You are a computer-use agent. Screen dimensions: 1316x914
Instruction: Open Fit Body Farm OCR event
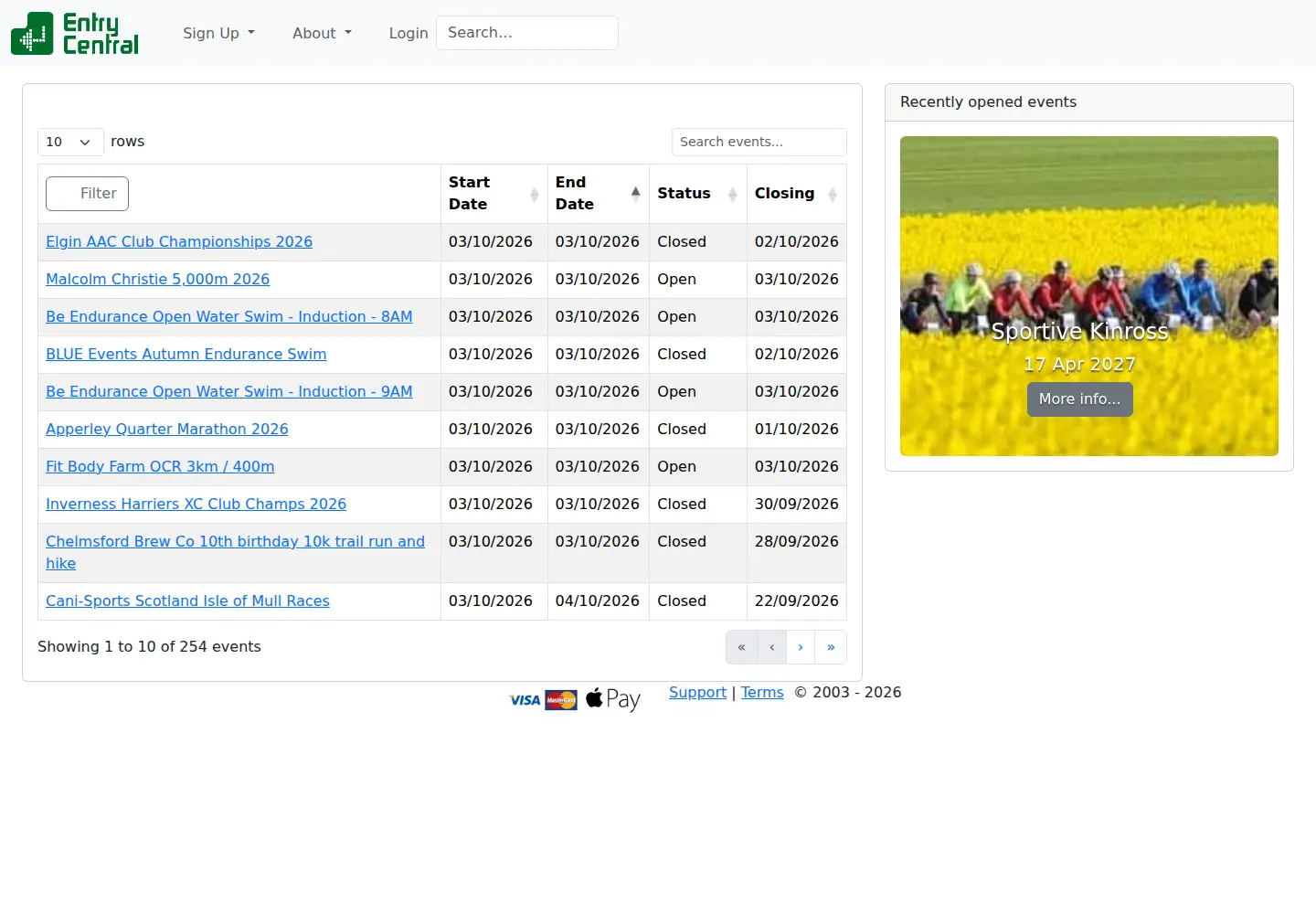pos(160,466)
